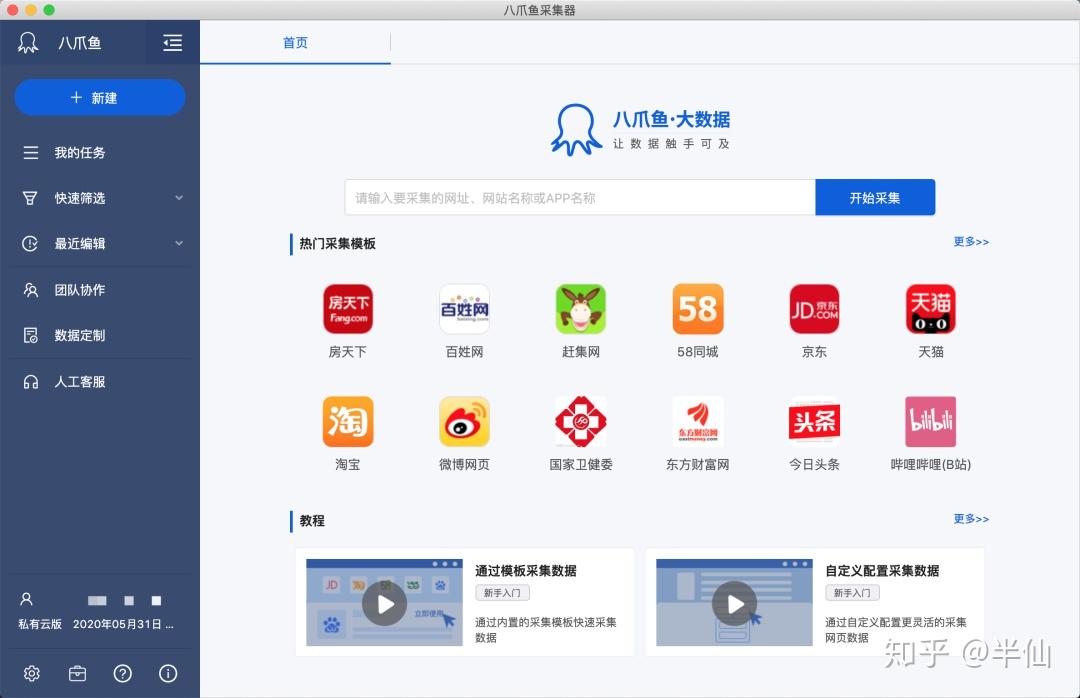Choose the 58同城 template icon

(x=698, y=309)
